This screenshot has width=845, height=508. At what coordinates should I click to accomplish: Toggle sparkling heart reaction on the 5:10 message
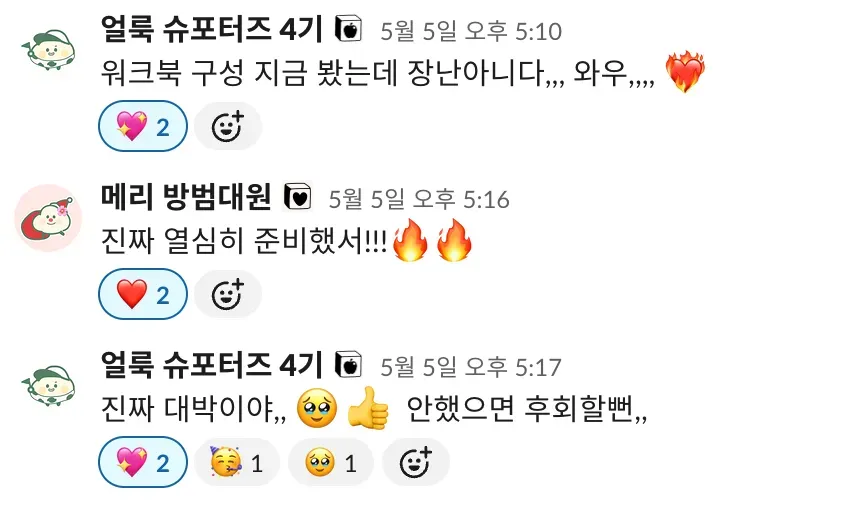tap(143, 126)
